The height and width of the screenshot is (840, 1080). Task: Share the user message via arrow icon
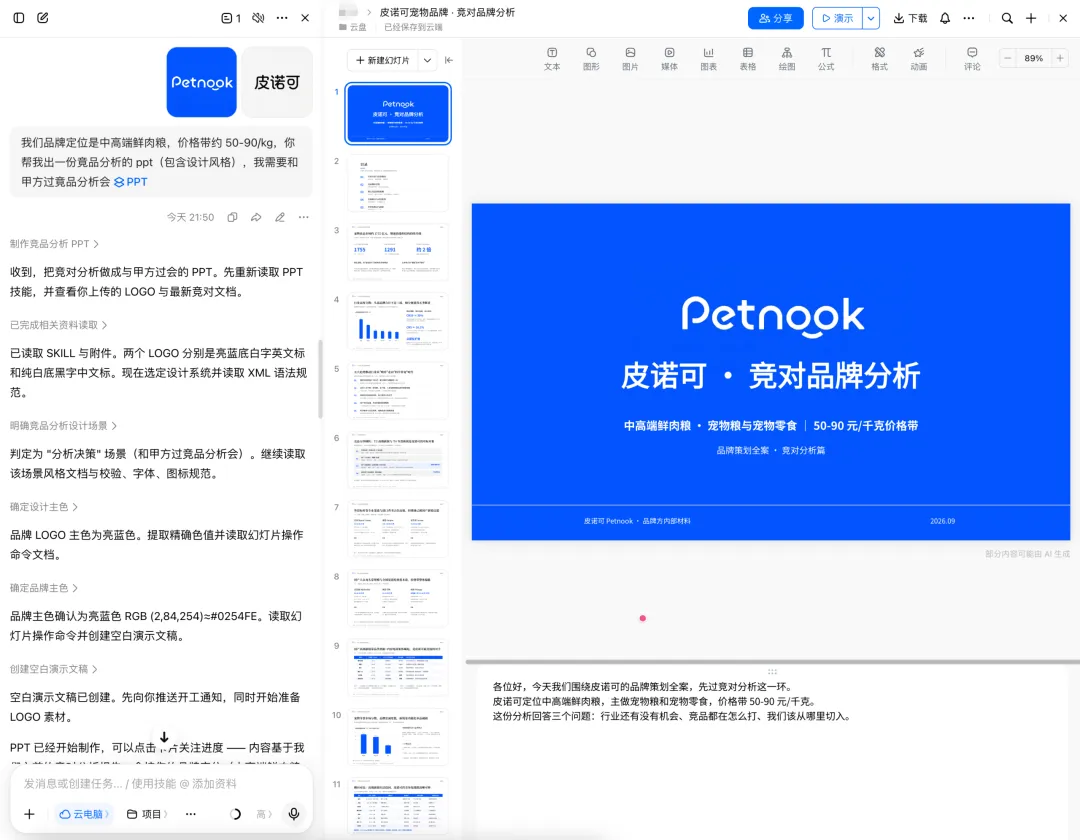pos(256,217)
